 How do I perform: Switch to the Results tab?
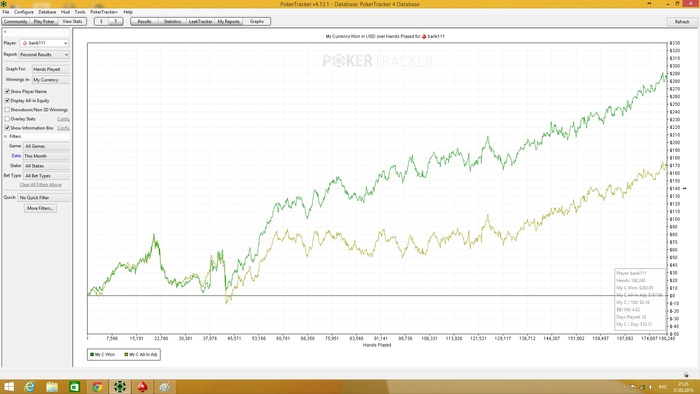coord(144,21)
